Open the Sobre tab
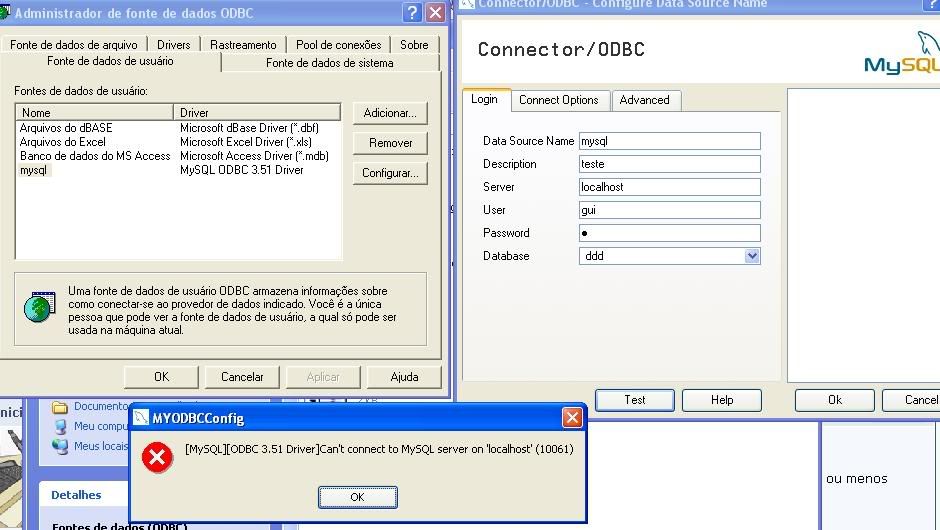 (x=414, y=45)
